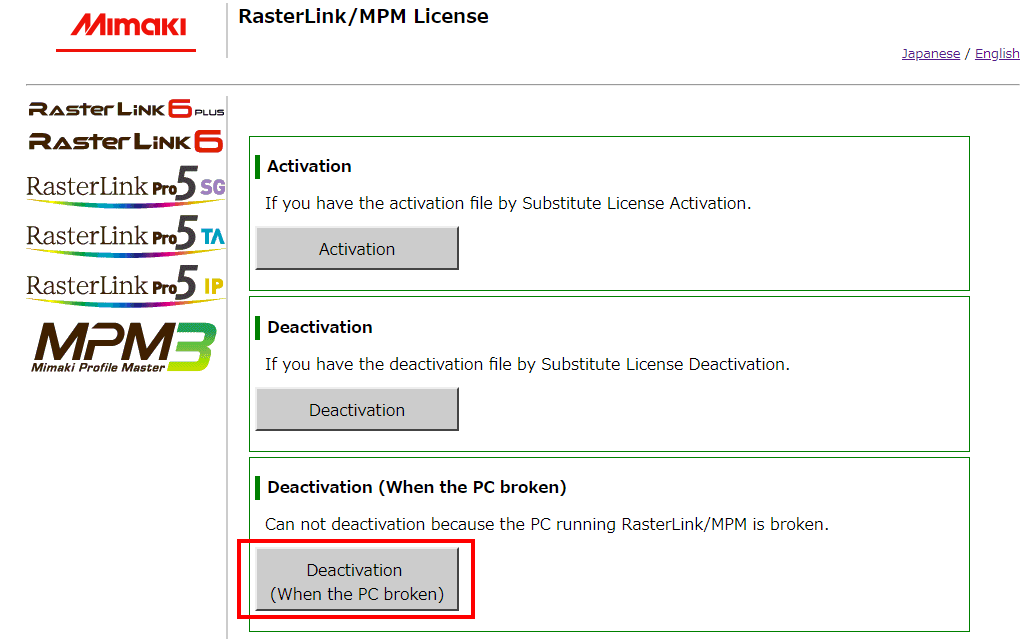
Task: Switch the page language to Japanese
Action: (x=931, y=53)
